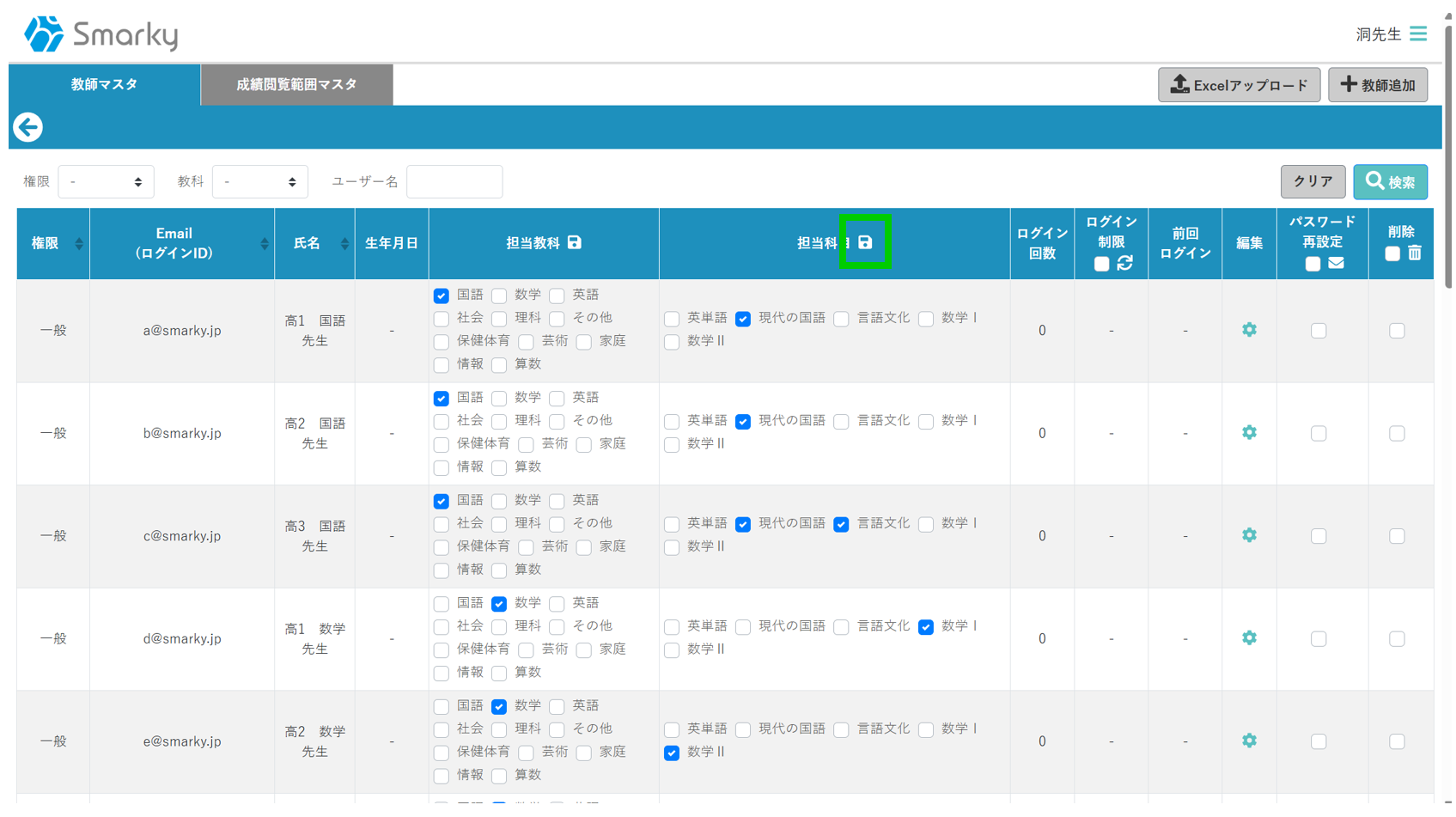Screen dimensions: 1456x817
Task: Click save icon next to 担当教科 header
Action: [575, 243]
